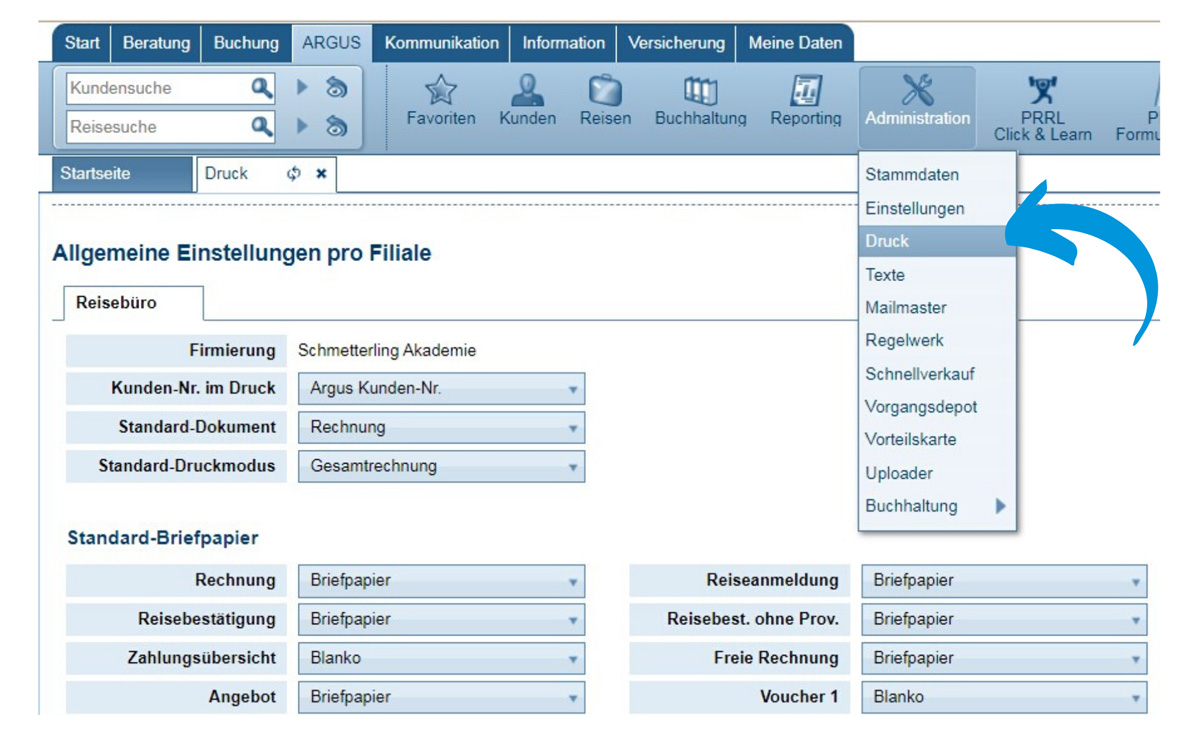Click the Reisesuche magnifier icon
This screenshot has width=1200, height=744.
click(x=262, y=127)
